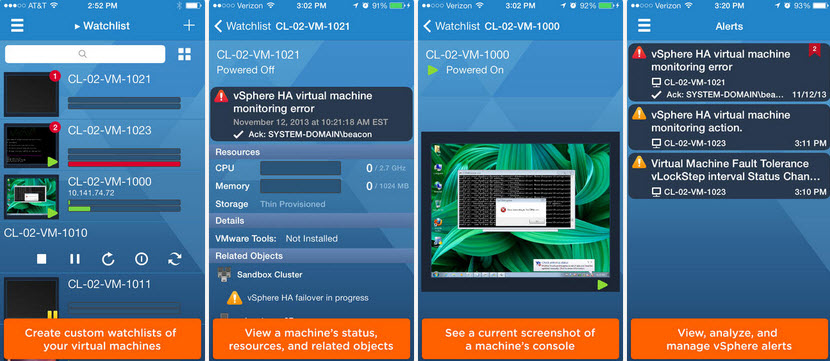The image size is (830, 361).
Task: Select CL-02-VM-1010 row label
Action: point(46,233)
